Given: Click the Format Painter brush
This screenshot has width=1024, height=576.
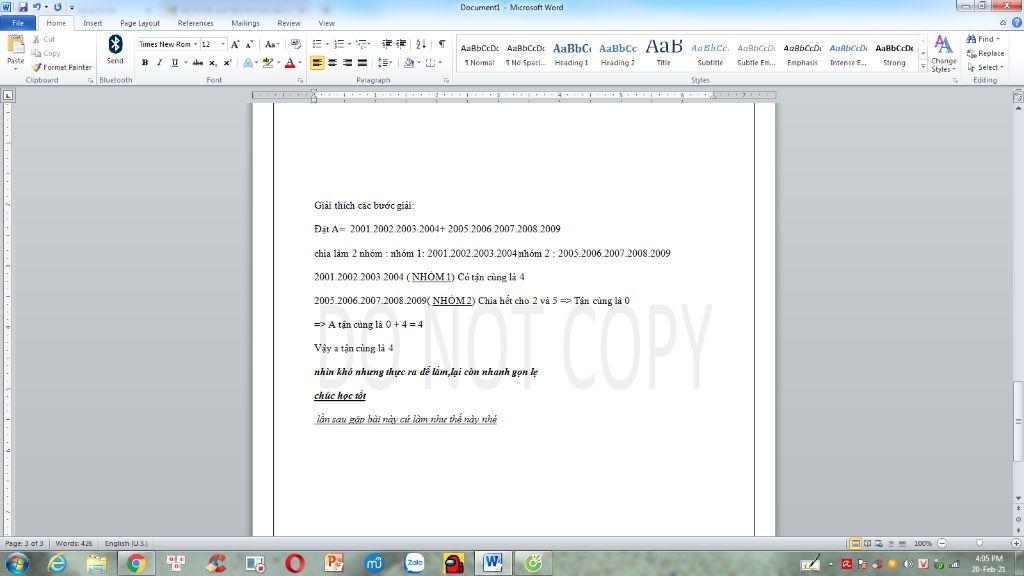Looking at the screenshot, I should 61,67.
